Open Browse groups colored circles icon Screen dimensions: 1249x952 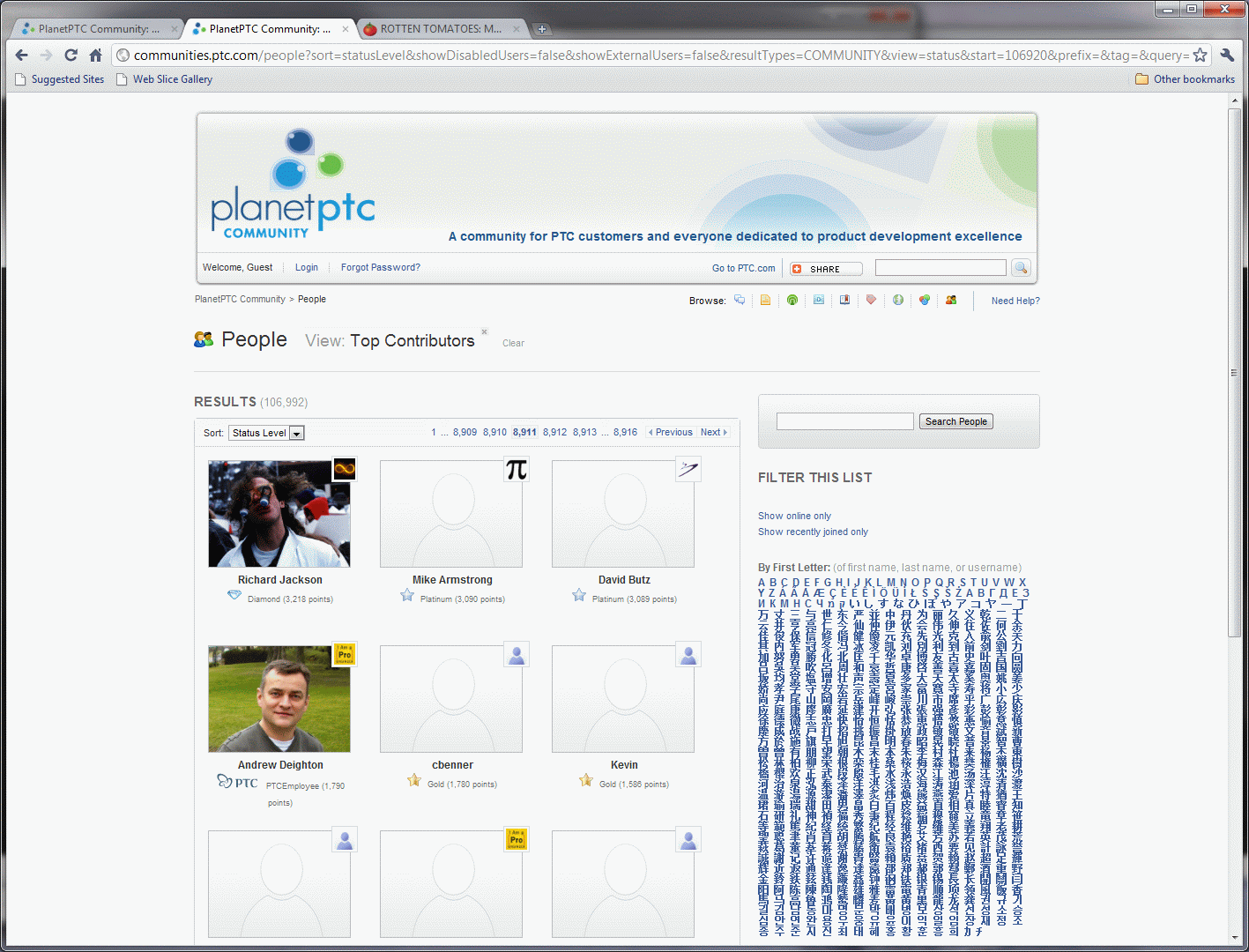[925, 301]
